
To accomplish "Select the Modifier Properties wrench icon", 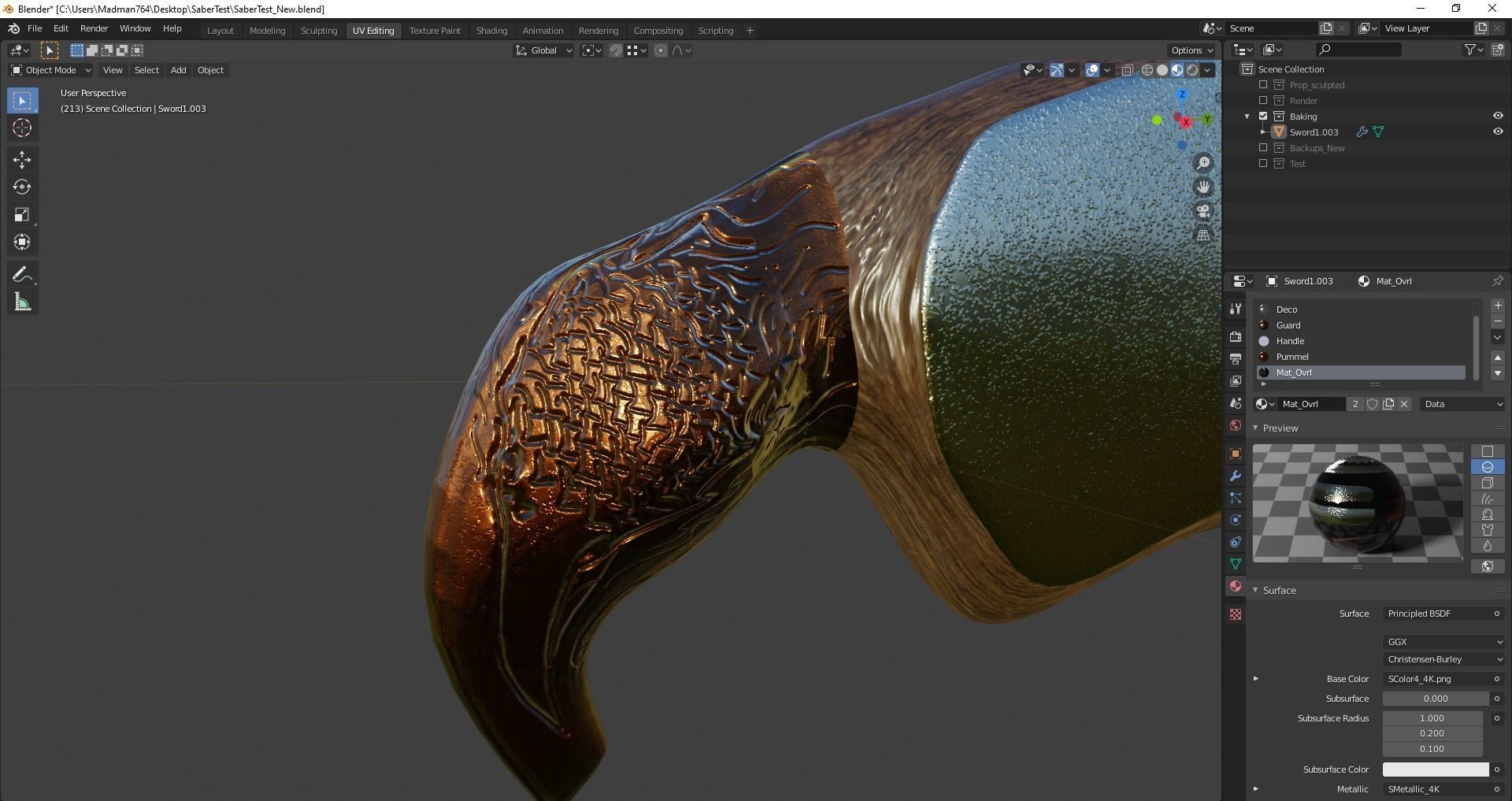I will point(1235,476).
